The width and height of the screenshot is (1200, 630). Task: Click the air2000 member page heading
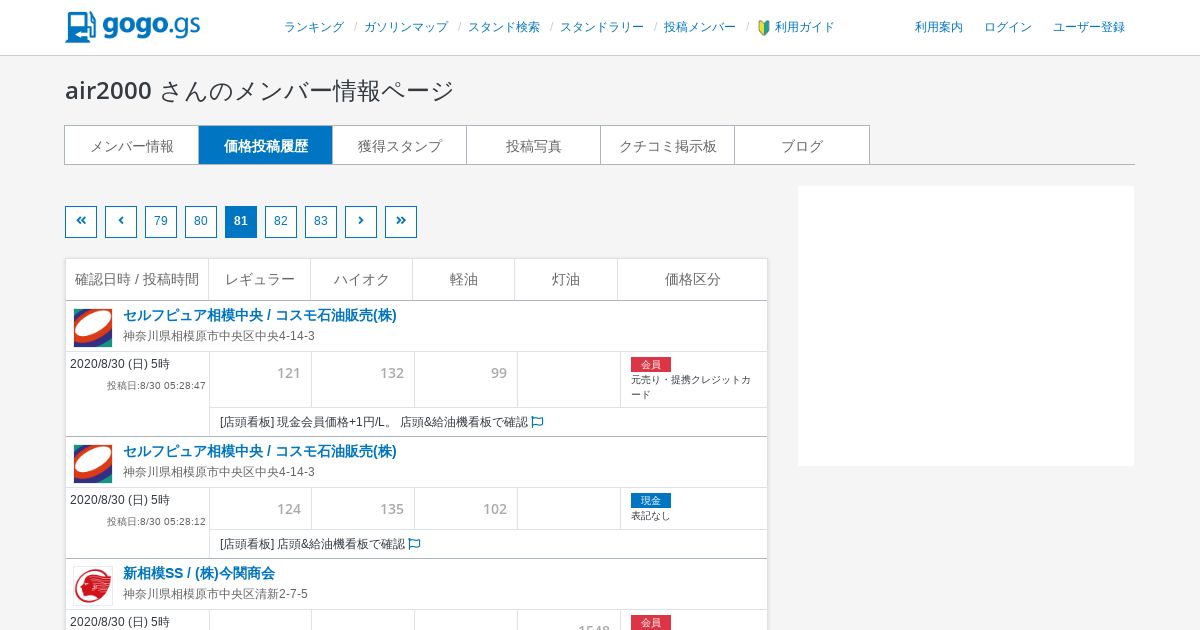[260, 91]
